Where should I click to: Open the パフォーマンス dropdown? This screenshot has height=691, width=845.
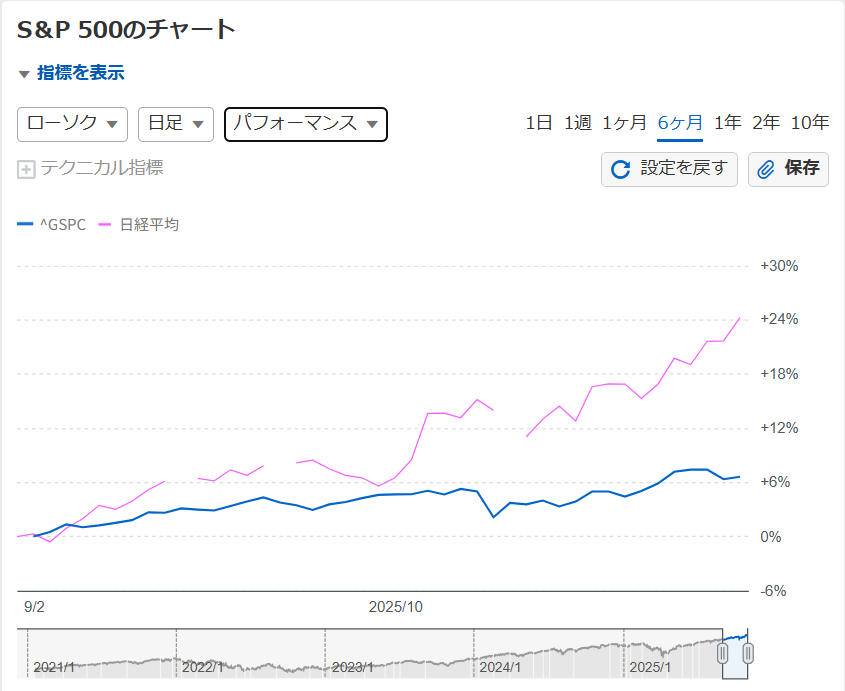point(305,124)
